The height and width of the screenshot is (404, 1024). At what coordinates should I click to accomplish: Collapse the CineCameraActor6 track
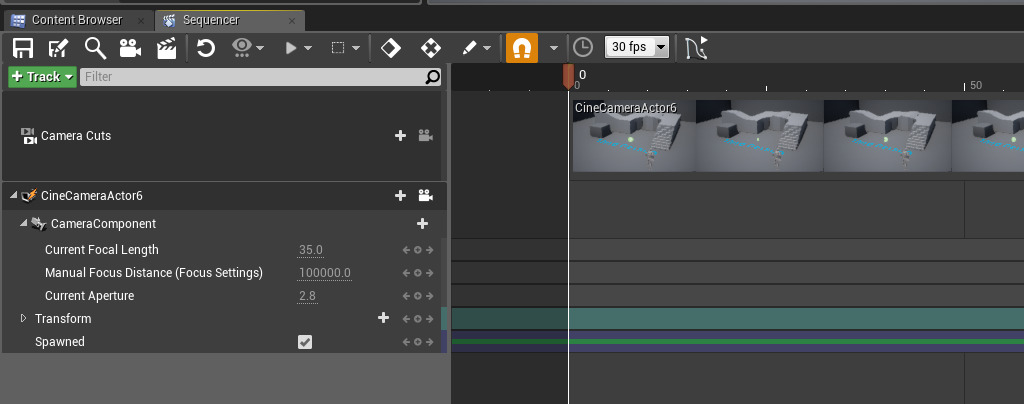pos(13,196)
